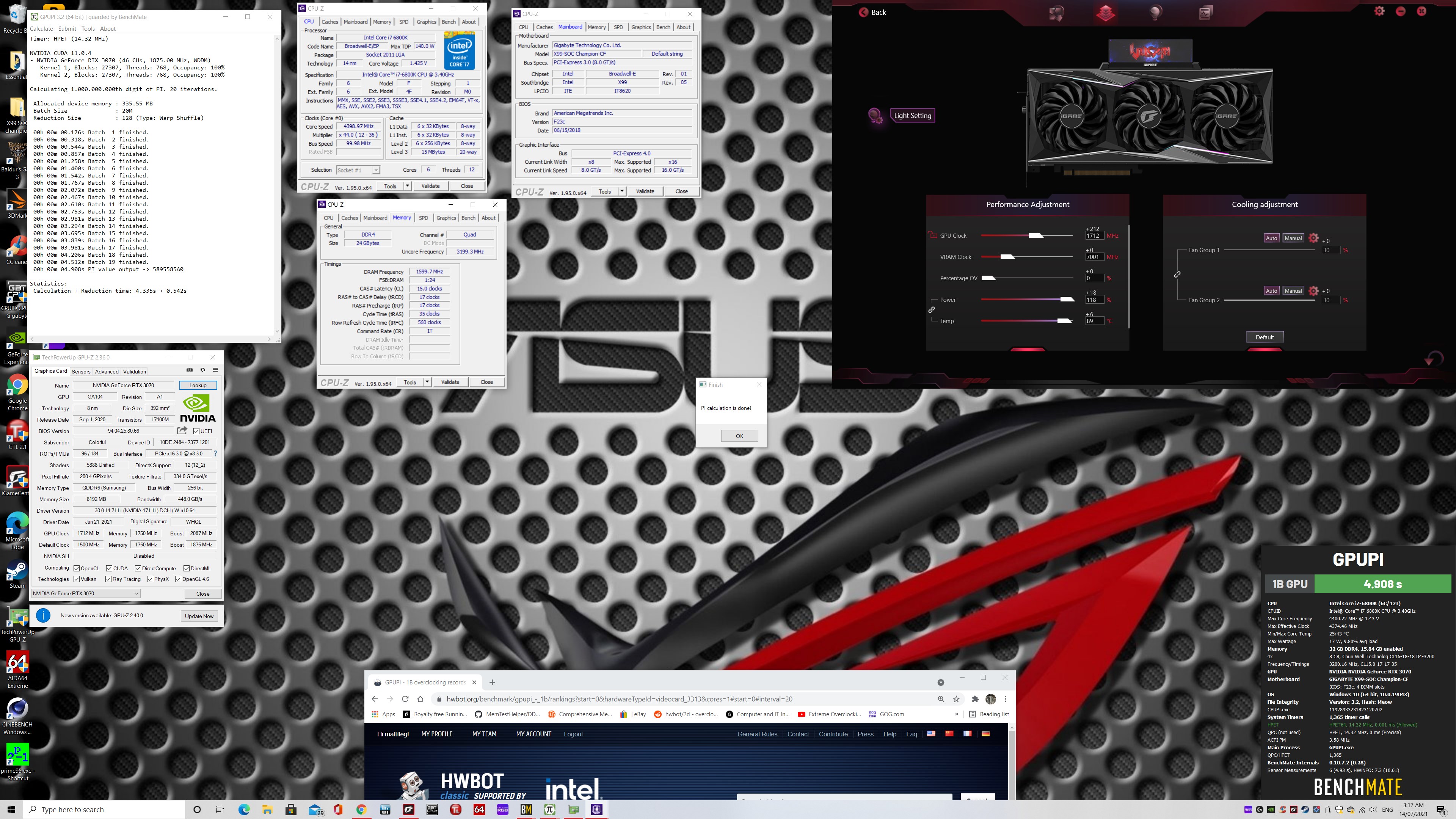Open the Calculate menu in GPUPI
The width and height of the screenshot is (1456, 819).
(41, 29)
